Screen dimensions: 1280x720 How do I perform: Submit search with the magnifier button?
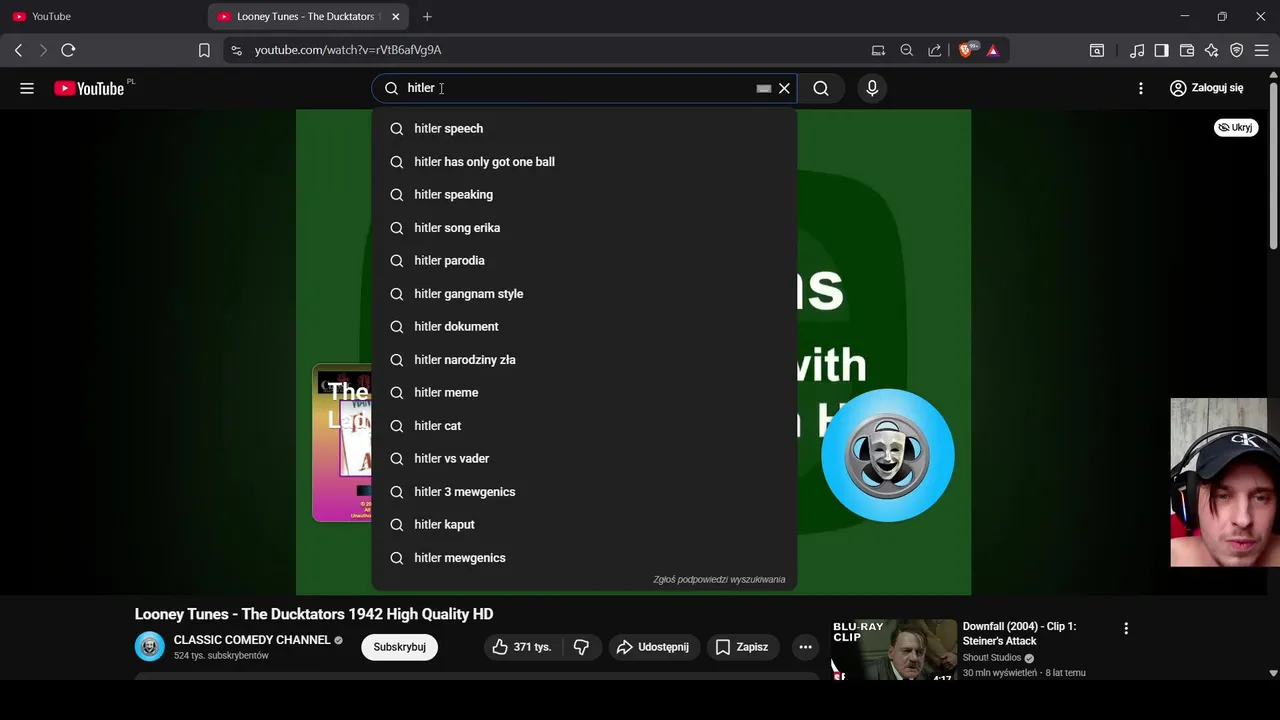coord(821,88)
